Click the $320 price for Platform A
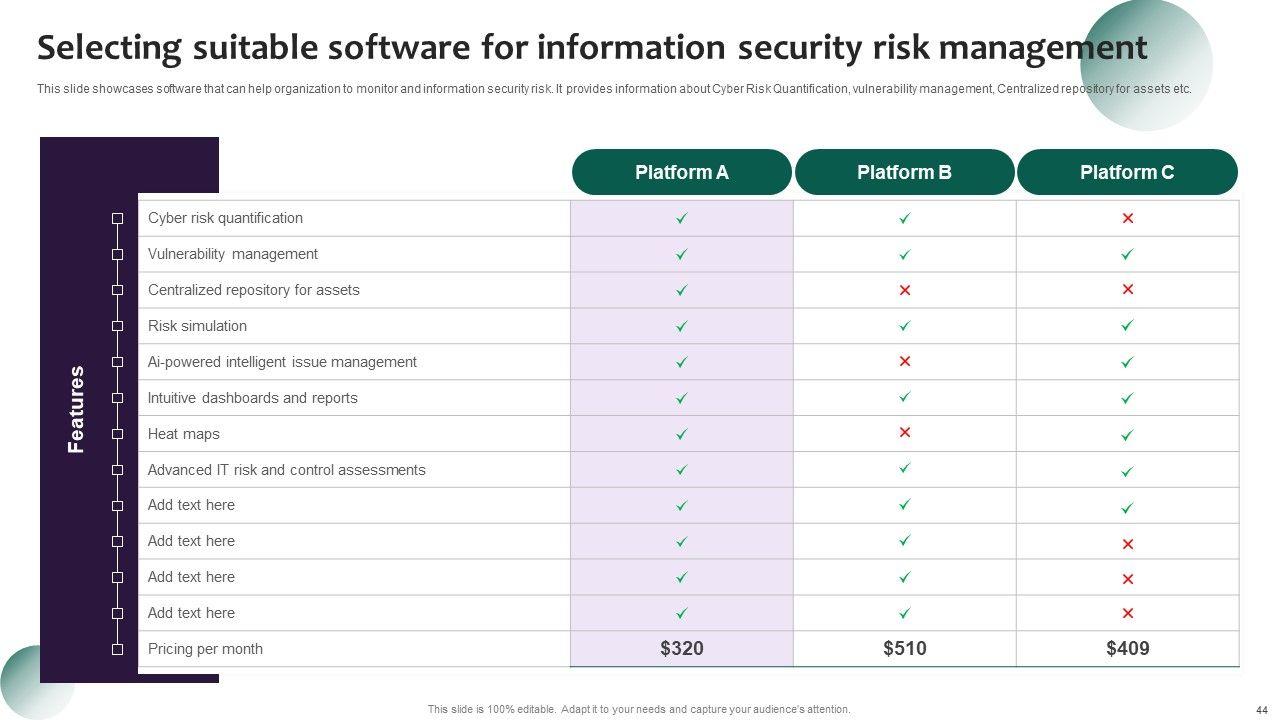 (x=681, y=649)
